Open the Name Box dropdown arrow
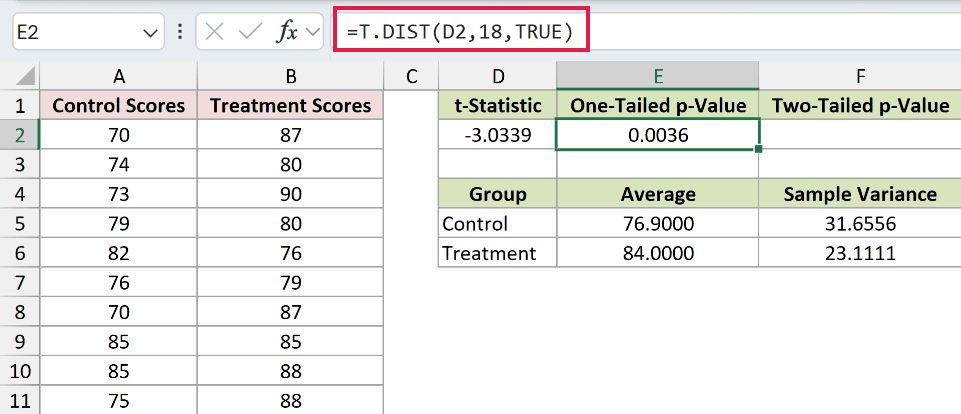 click(x=150, y=33)
